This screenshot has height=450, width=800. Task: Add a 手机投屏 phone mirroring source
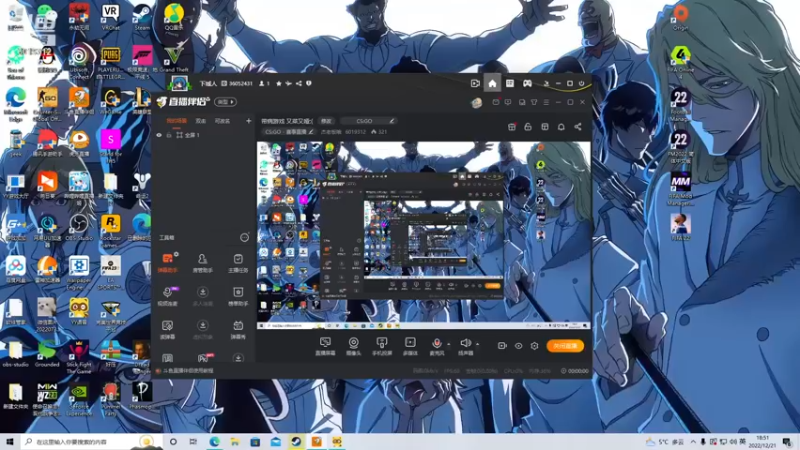[x=382, y=346]
